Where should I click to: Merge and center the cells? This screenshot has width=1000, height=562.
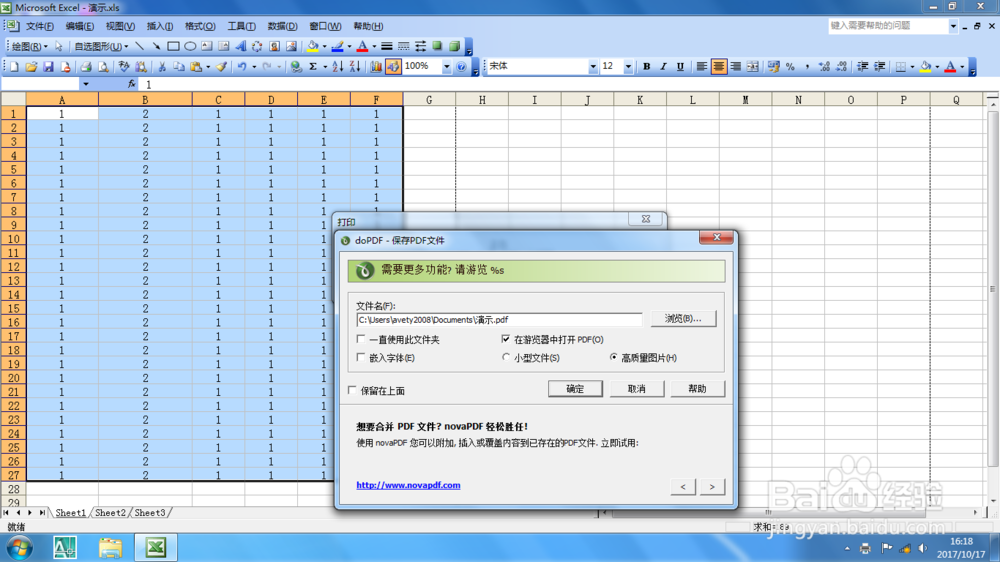753,66
